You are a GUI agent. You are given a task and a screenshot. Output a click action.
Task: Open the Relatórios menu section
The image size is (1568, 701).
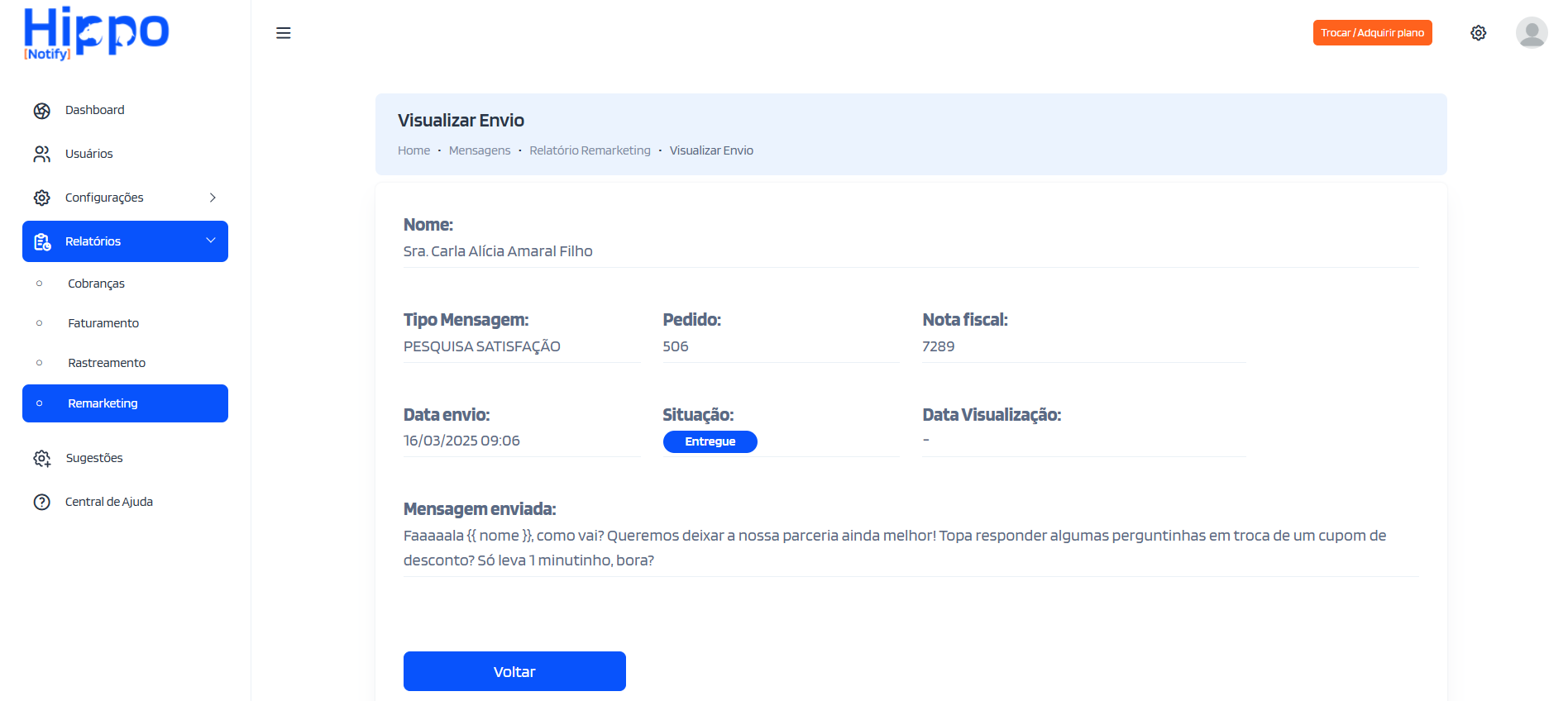[93, 241]
